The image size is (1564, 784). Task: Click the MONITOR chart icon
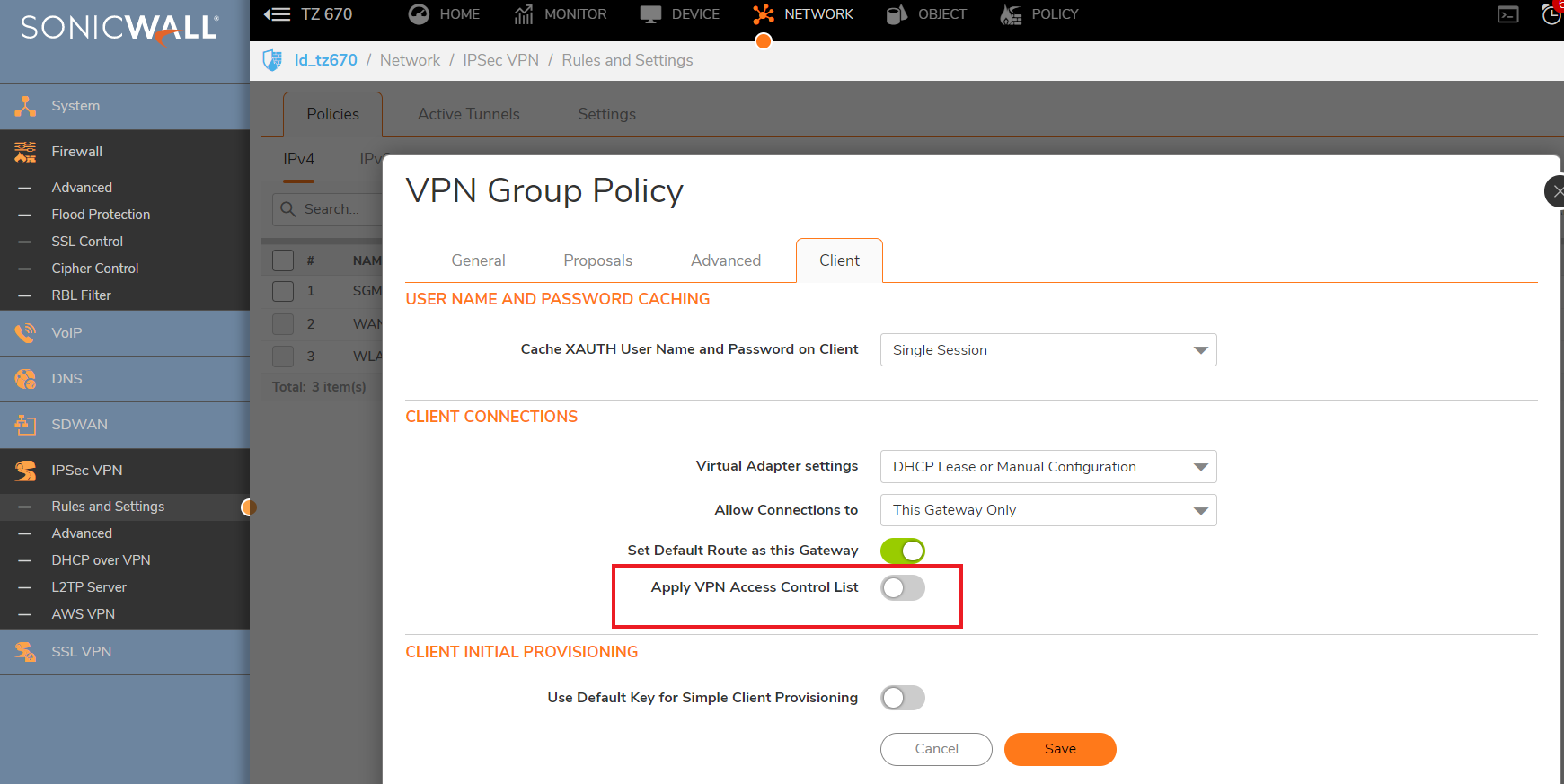(x=524, y=14)
